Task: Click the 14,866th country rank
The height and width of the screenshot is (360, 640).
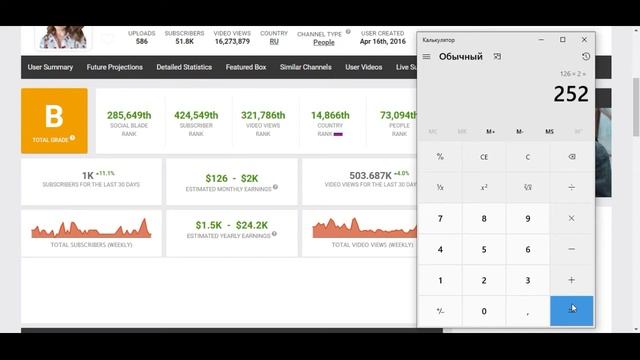Action: click(x=330, y=116)
